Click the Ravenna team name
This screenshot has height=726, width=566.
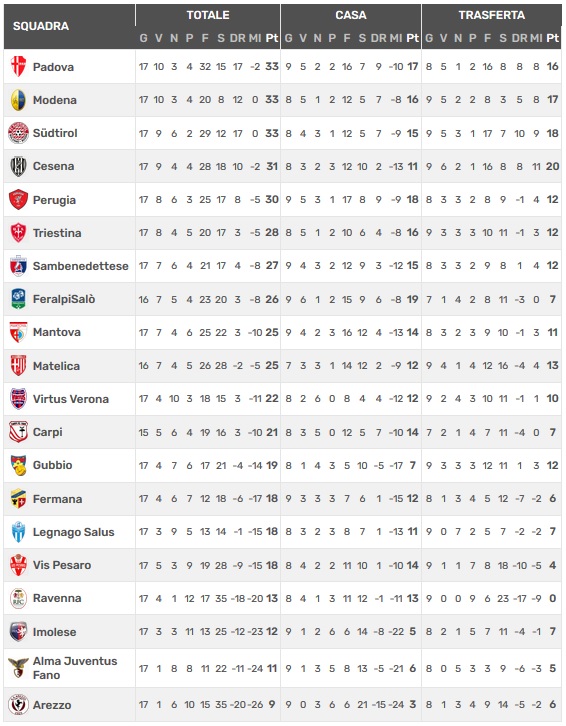click(x=57, y=598)
